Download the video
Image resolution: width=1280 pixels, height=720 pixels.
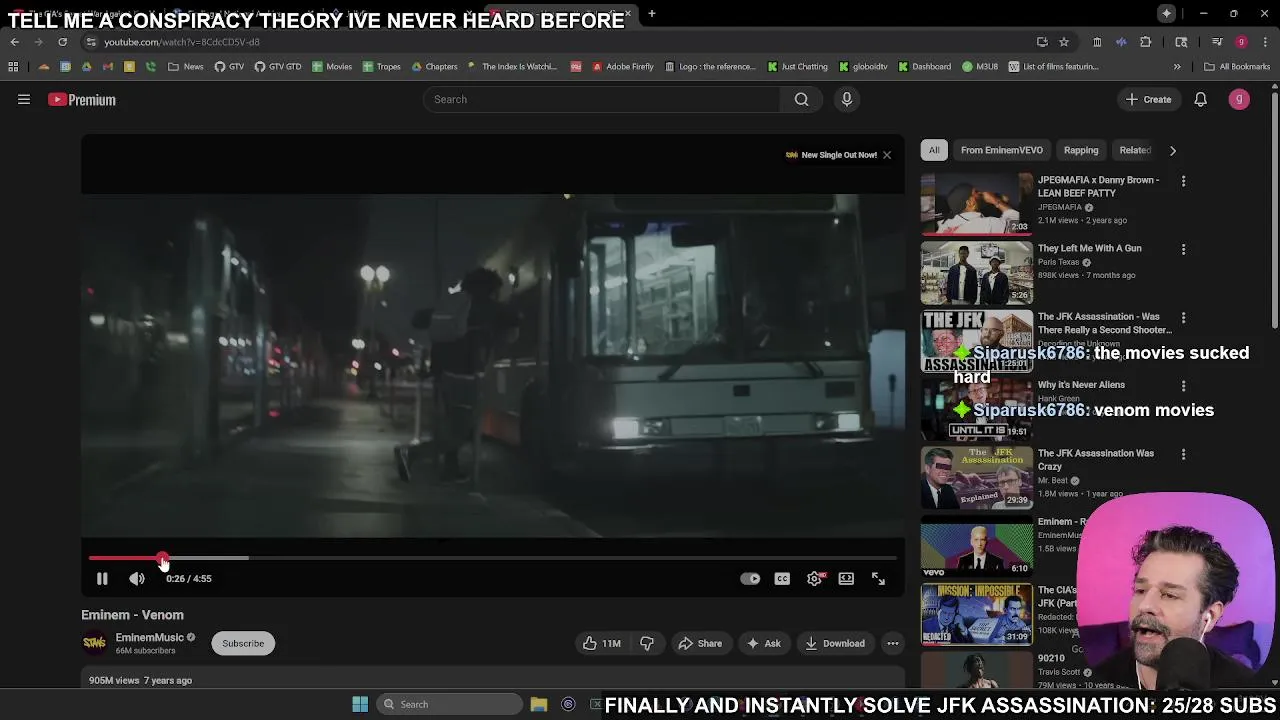tap(835, 643)
